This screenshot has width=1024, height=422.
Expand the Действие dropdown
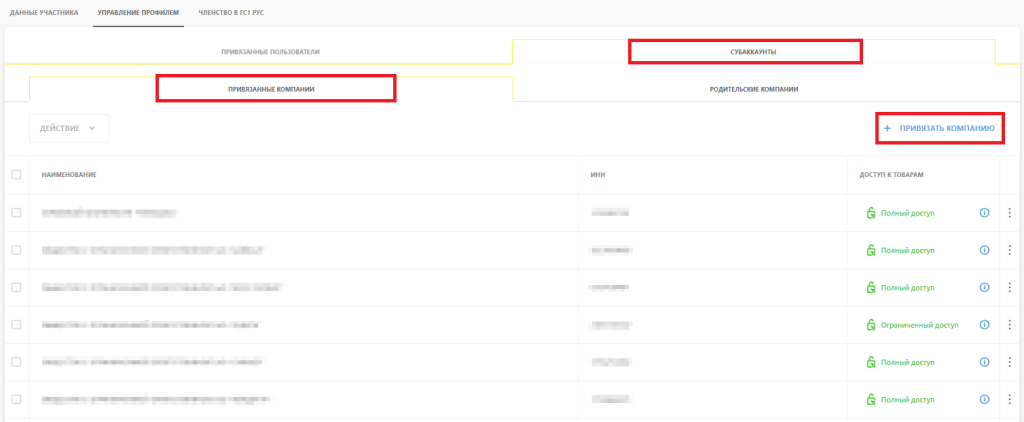69,129
